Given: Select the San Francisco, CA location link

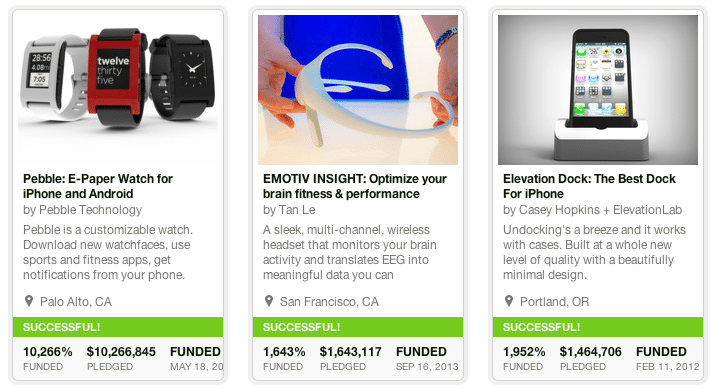Looking at the screenshot, I should 329,302.
